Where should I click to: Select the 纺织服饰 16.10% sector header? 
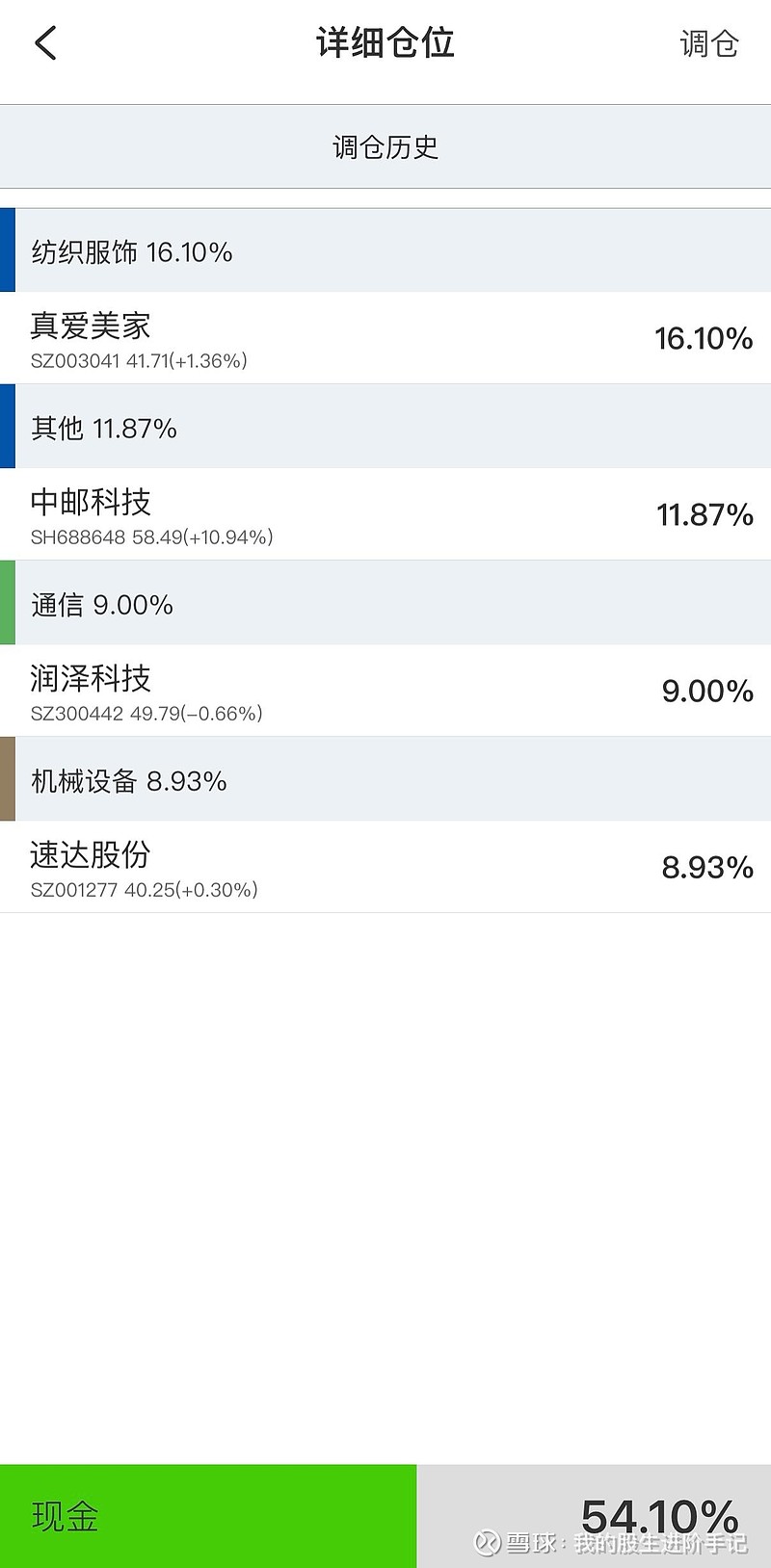pos(132,252)
